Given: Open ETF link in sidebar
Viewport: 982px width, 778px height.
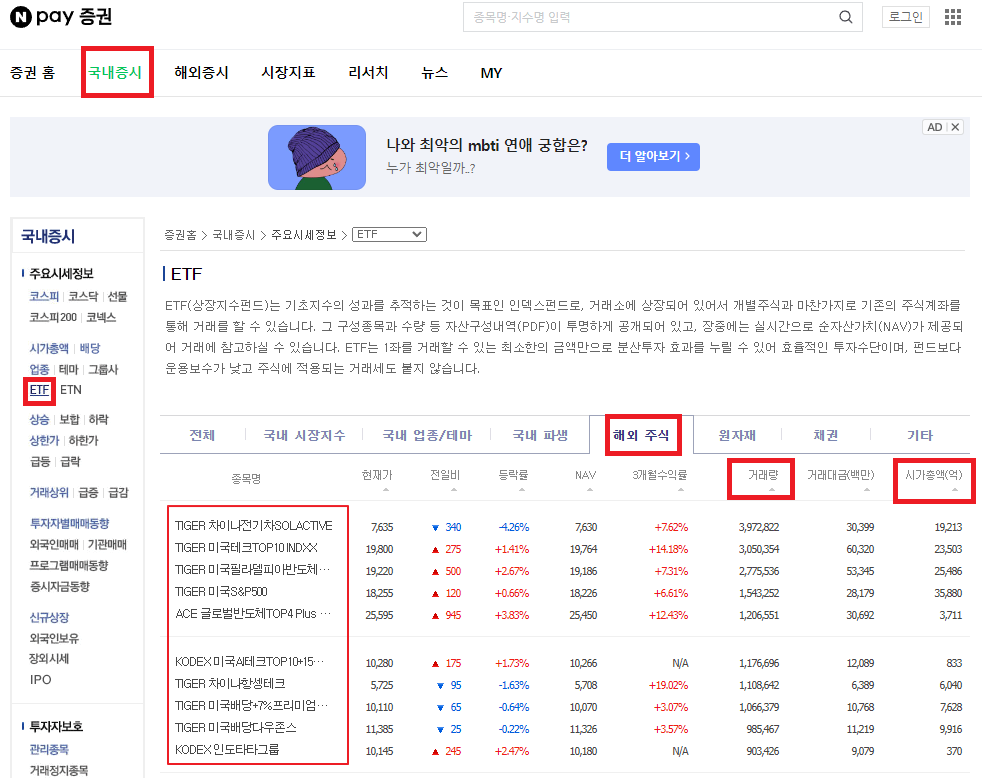Looking at the screenshot, I should pos(39,390).
